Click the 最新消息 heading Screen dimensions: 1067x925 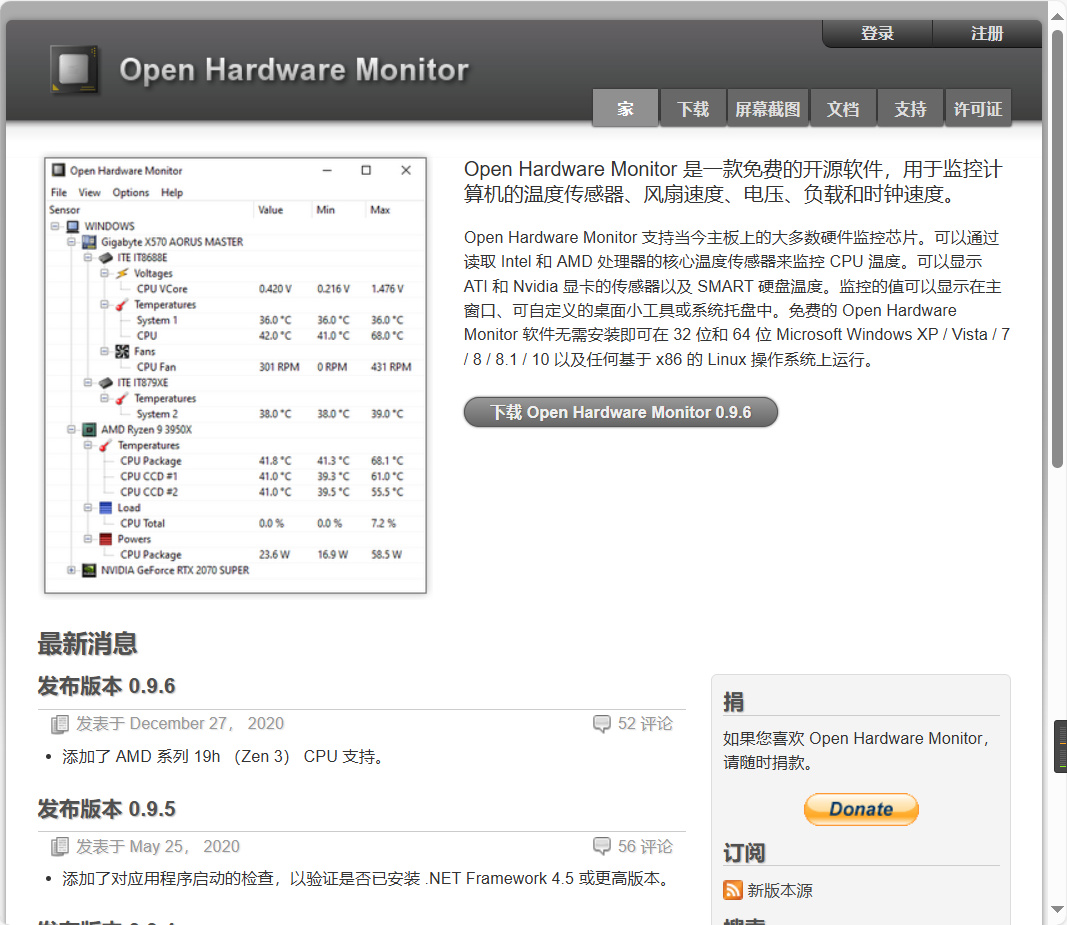coord(88,643)
